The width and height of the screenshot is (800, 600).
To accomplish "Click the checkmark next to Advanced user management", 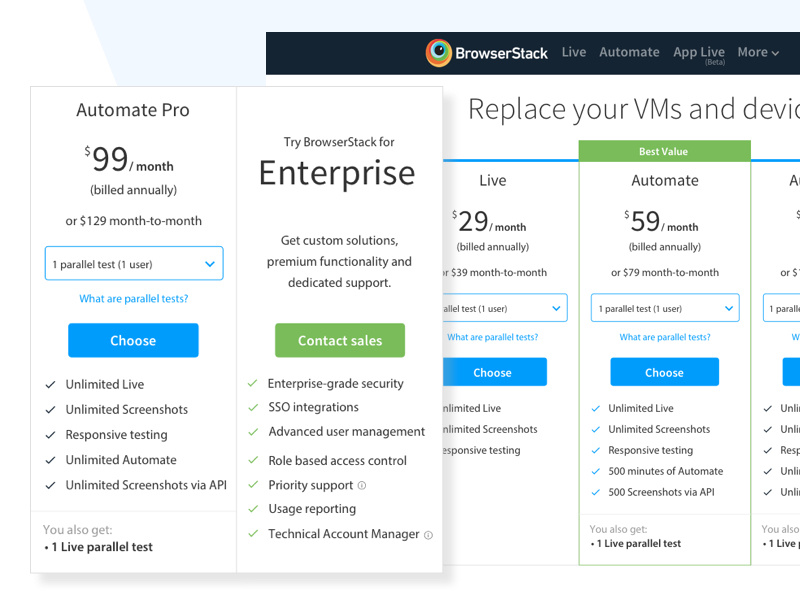I will coord(254,431).
